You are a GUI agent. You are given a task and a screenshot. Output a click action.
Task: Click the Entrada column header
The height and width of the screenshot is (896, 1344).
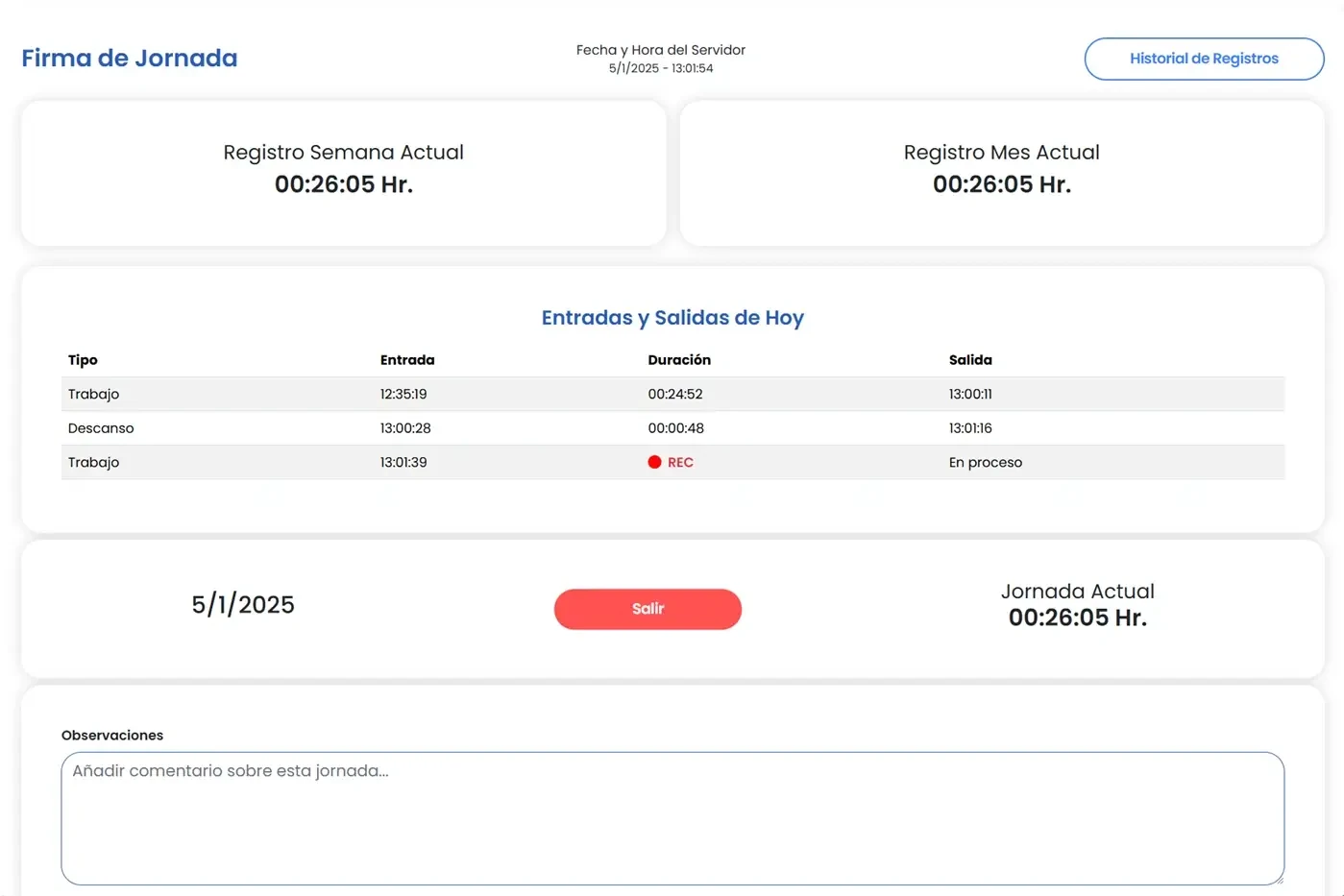pyautogui.click(x=407, y=359)
